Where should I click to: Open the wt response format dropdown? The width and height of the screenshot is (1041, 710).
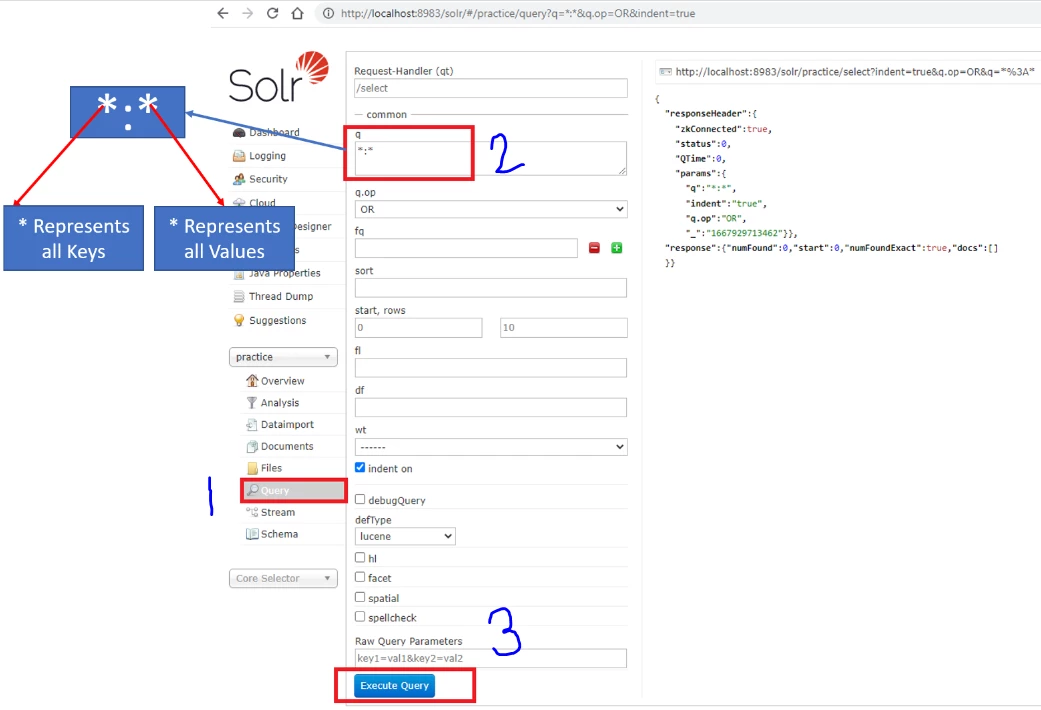click(491, 447)
